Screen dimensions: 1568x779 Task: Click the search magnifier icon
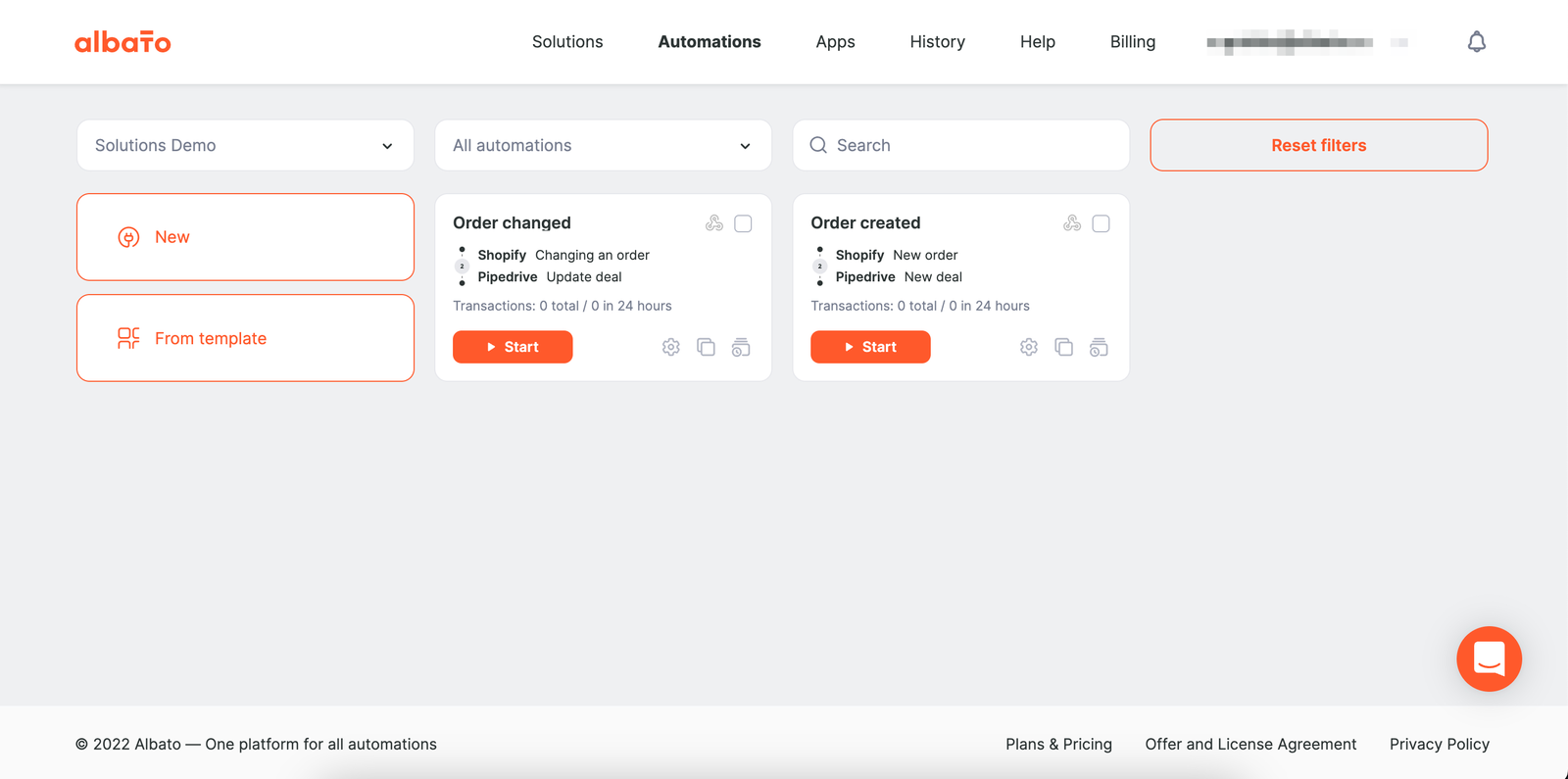(818, 145)
